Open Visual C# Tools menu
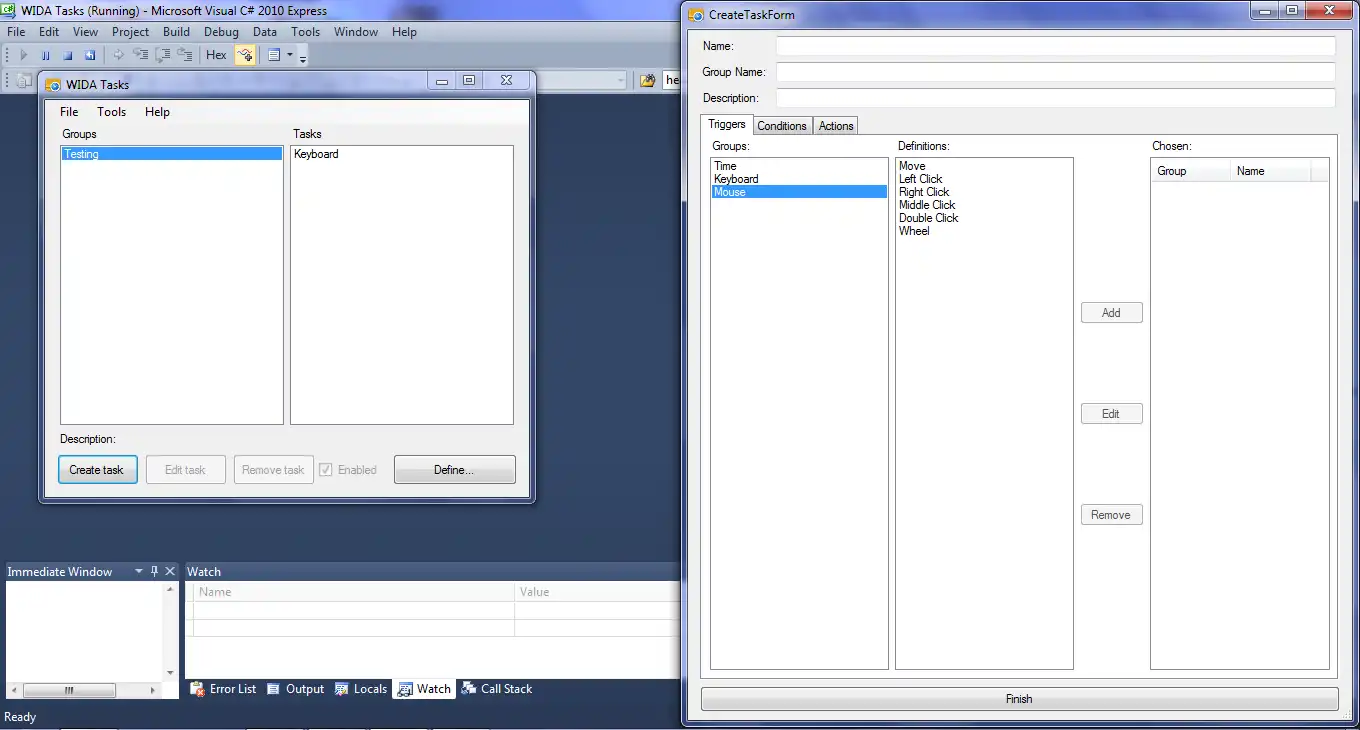Screen dimensions: 1360x730 point(305,32)
